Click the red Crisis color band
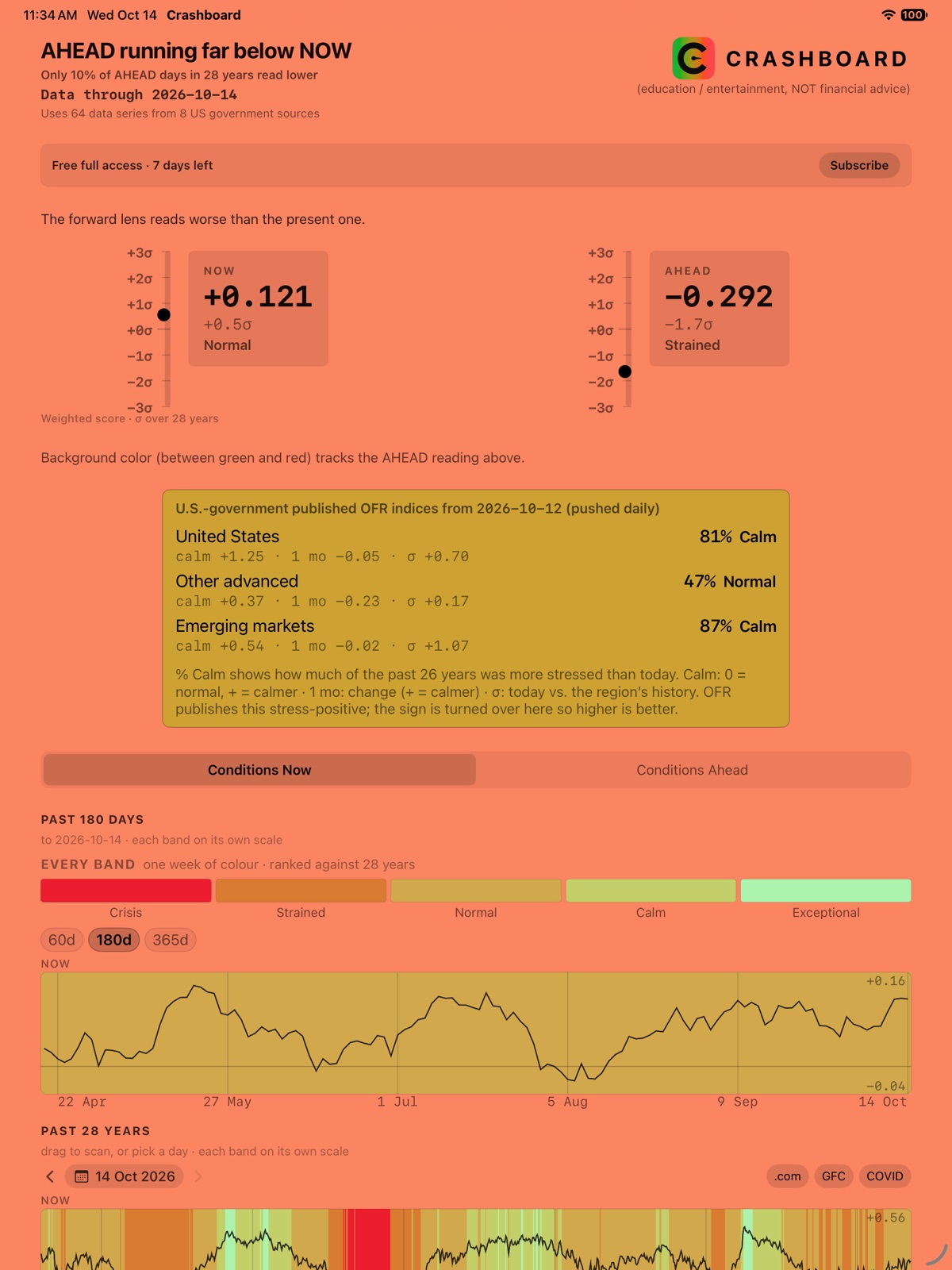The image size is (952, 1270). coord(126,891)
